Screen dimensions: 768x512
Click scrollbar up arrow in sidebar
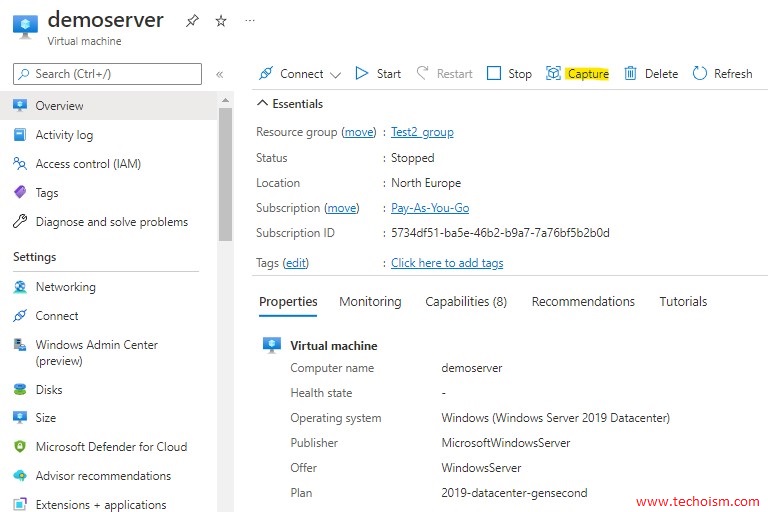[225, 100]
